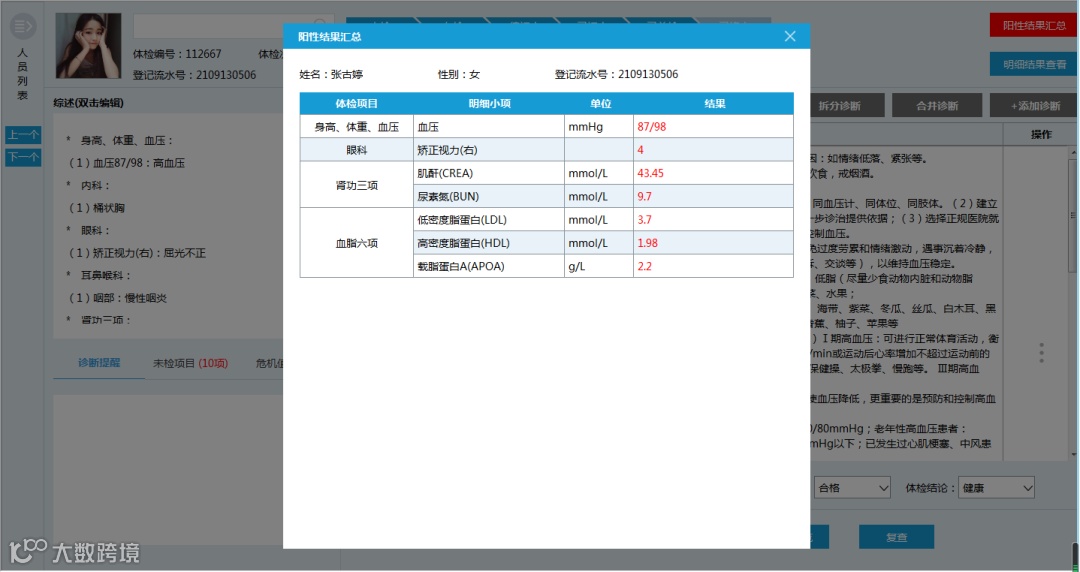Switch to the 未检项目 (10项) tab

click(190, 363)
